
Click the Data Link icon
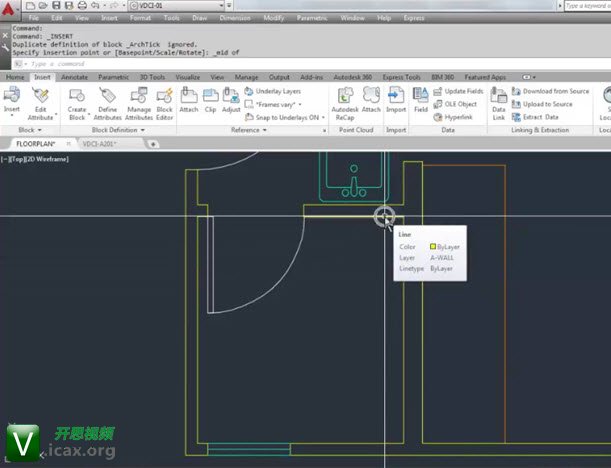coord(498,100)
